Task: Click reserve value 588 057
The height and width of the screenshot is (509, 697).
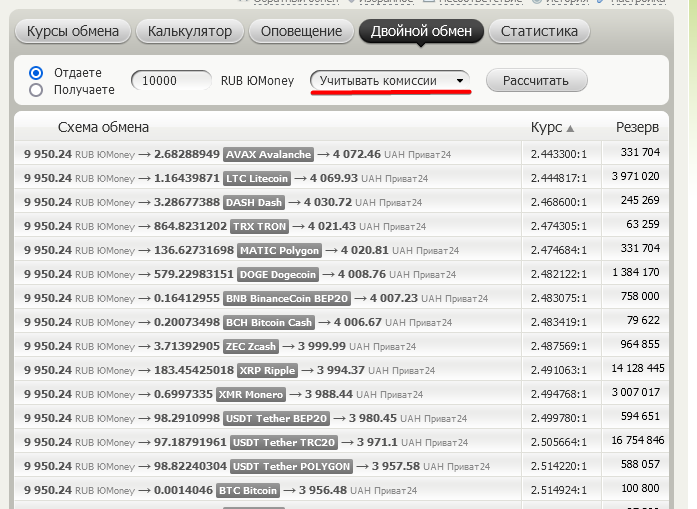Action: [640, 464]
